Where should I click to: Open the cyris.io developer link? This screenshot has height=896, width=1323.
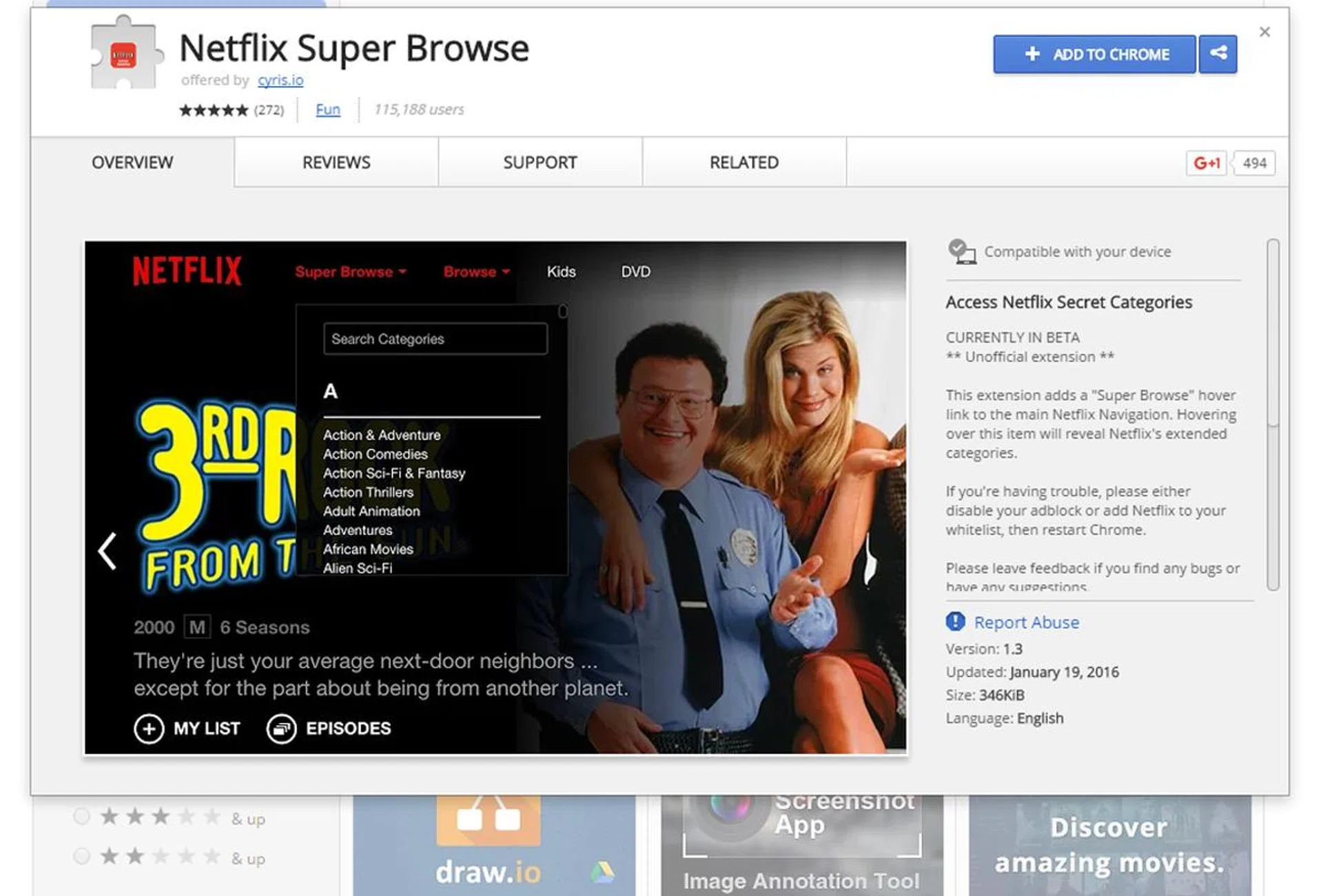(280, 81)
